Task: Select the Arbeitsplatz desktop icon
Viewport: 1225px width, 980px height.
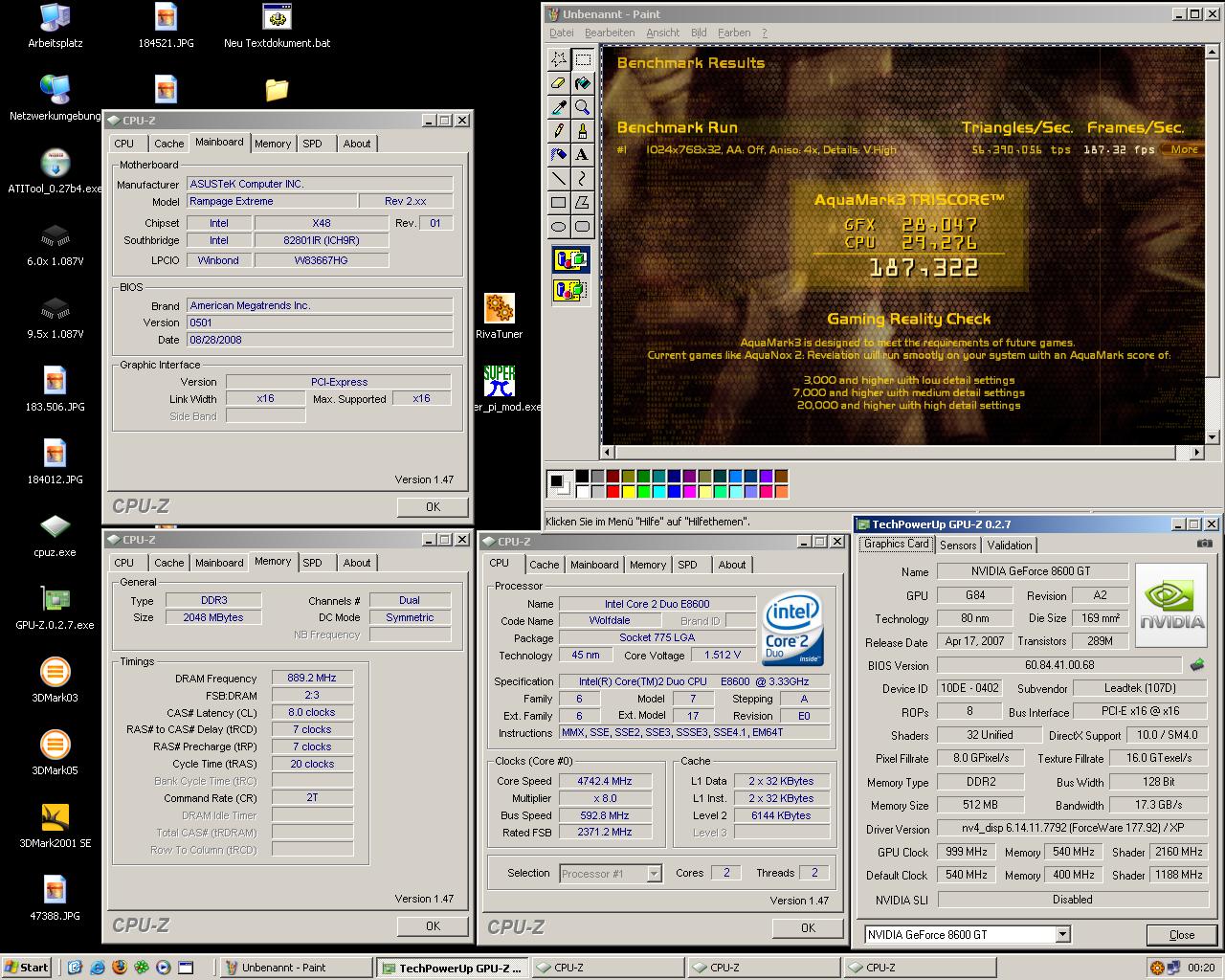Action: tap(55, 26)
